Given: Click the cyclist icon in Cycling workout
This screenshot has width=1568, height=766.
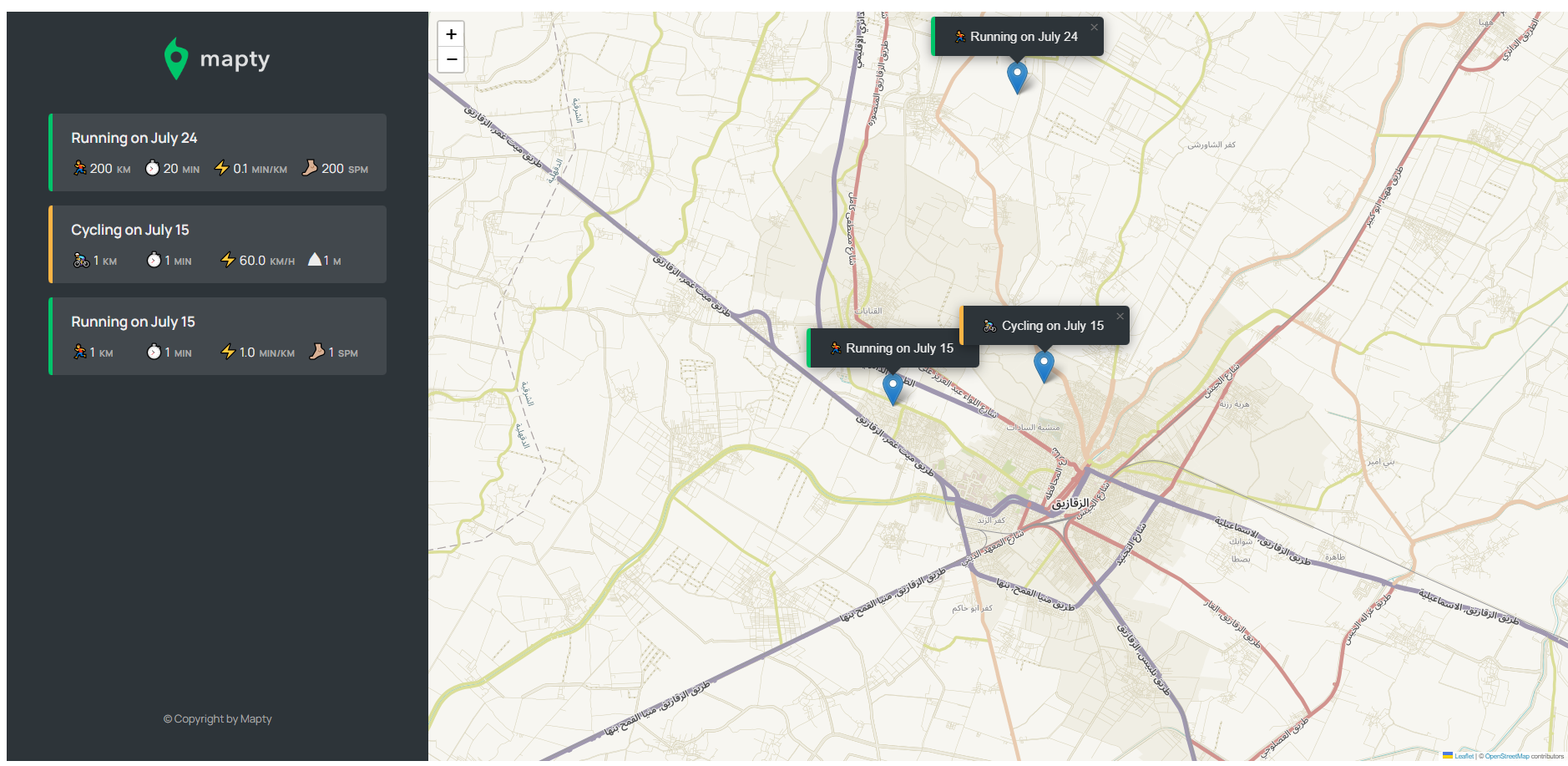Looking at the screenshot, I should (81, 260).
